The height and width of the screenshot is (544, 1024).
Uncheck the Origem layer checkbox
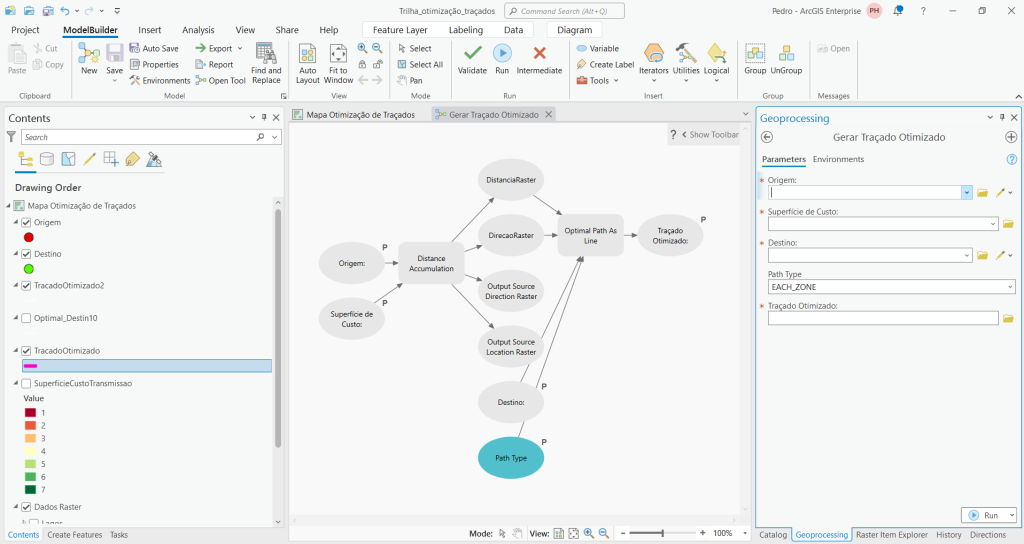pyautogui.click(x=26, y=222)
